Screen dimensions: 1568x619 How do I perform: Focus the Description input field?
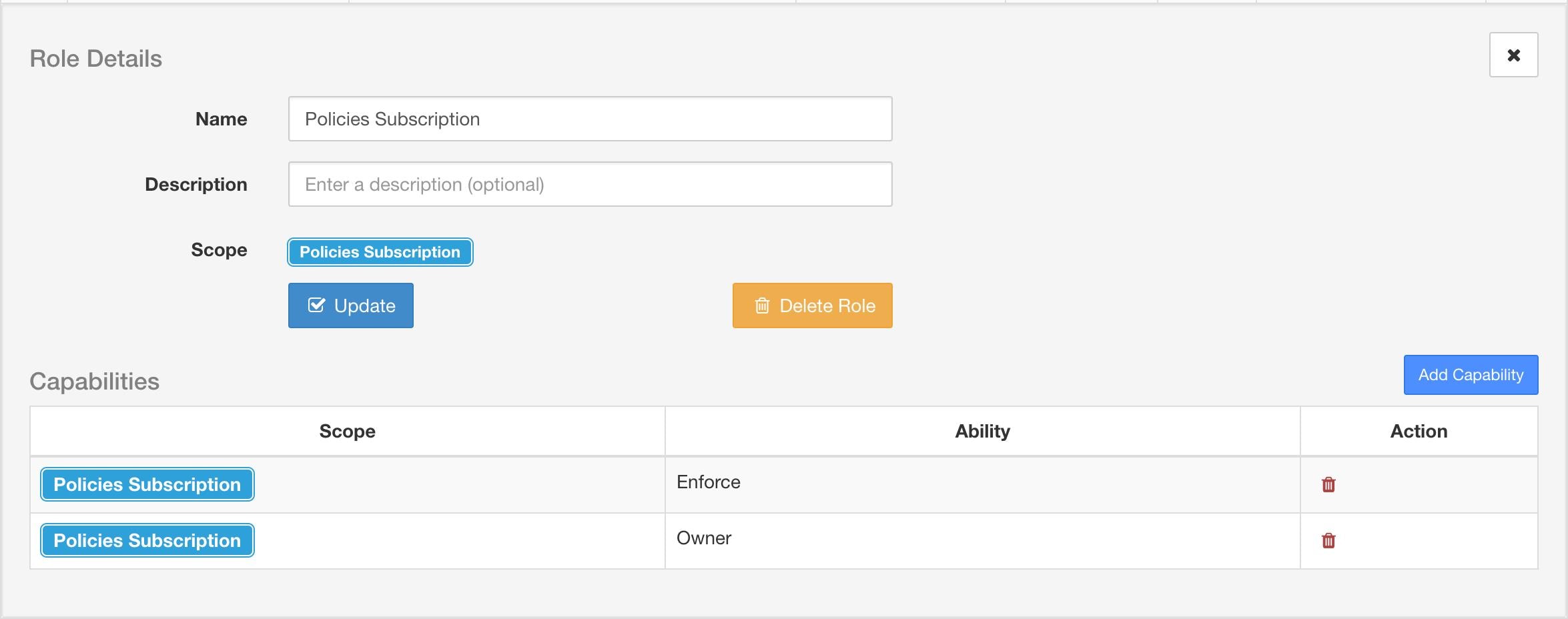[x=590, y=184]
